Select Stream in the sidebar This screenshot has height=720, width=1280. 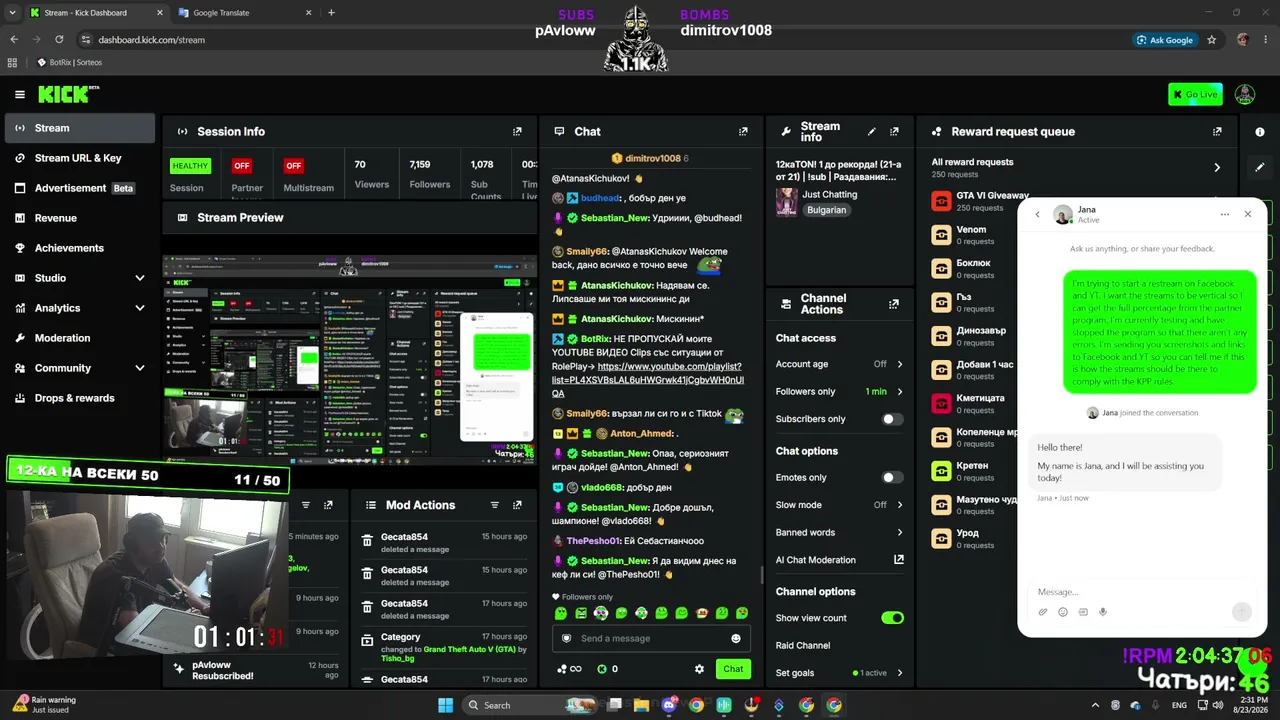coord(80,128)
